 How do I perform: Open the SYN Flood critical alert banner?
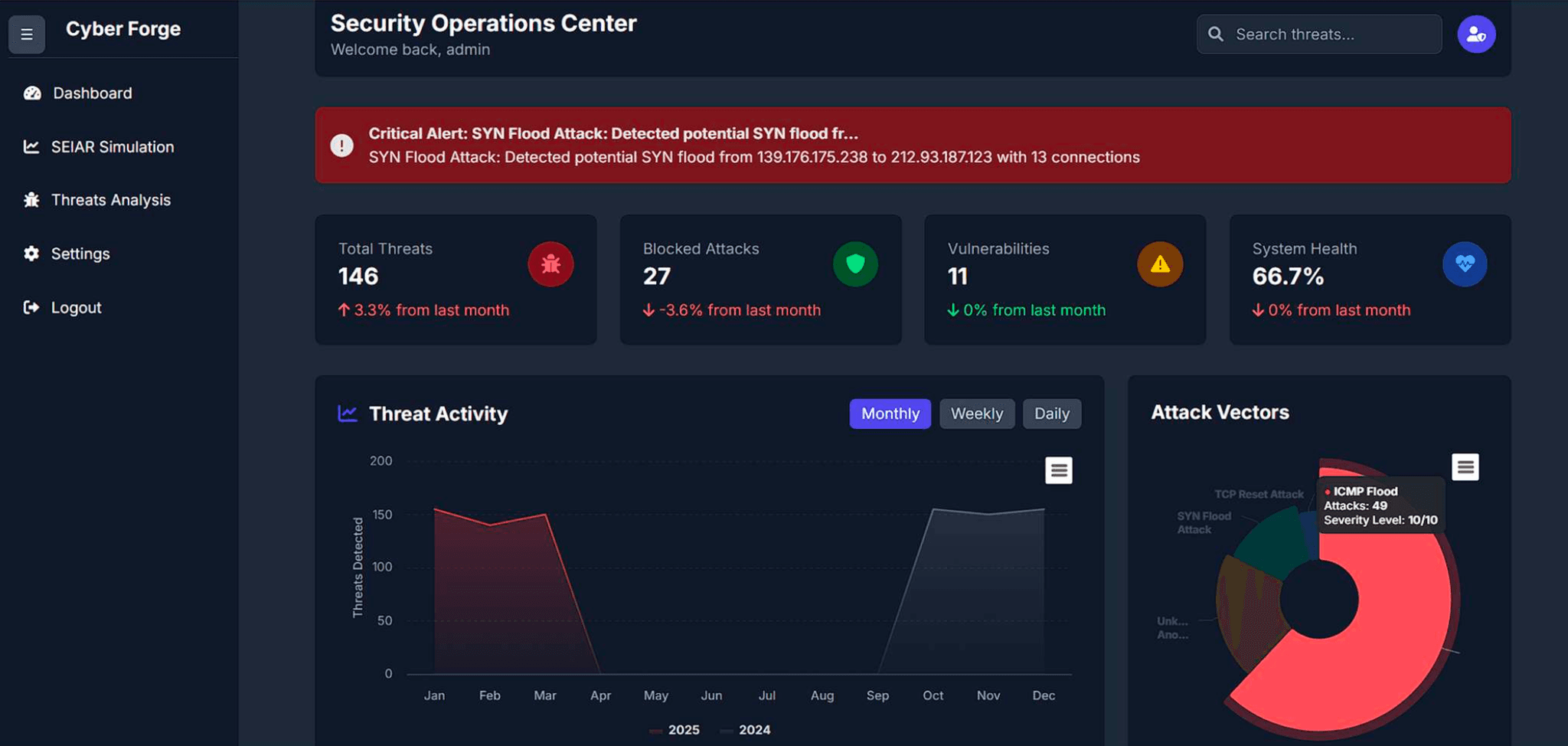[x=913, y=145]
